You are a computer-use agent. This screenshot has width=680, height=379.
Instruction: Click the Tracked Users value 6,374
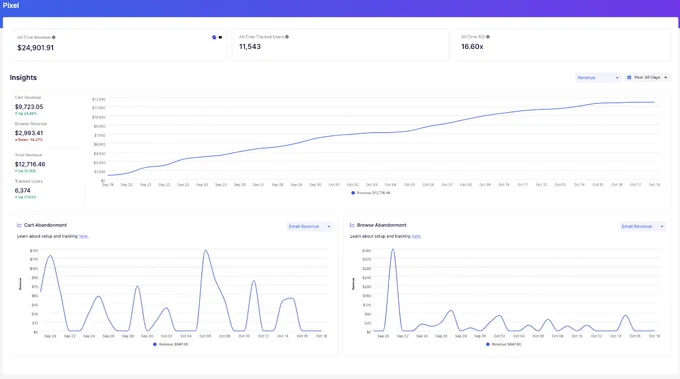tap(23, 191)
